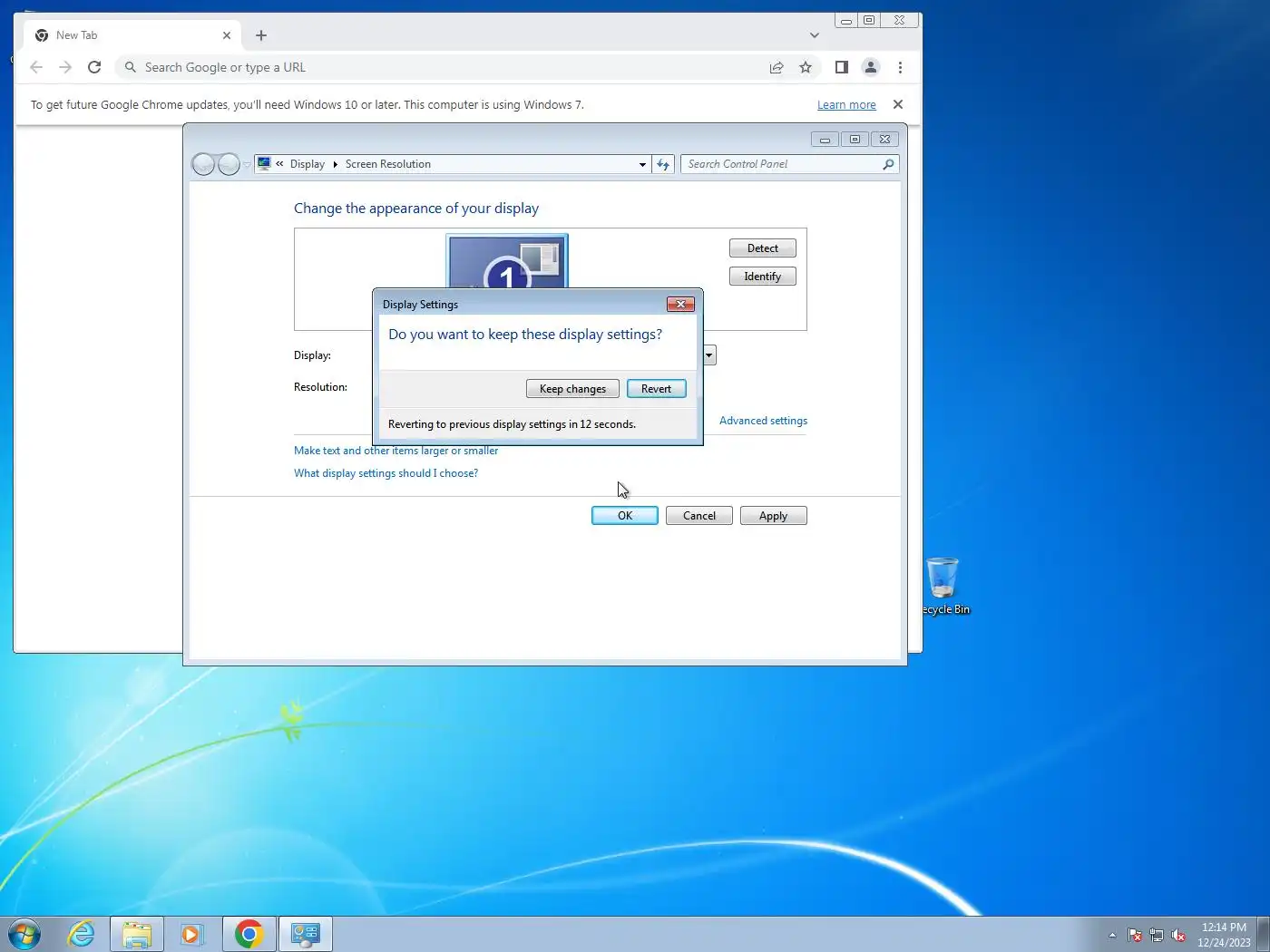The height and width of the screenshot is (952, 1270).
Task: Open Windows Explorer from taskbar
Action: click(x=137, y=934)
